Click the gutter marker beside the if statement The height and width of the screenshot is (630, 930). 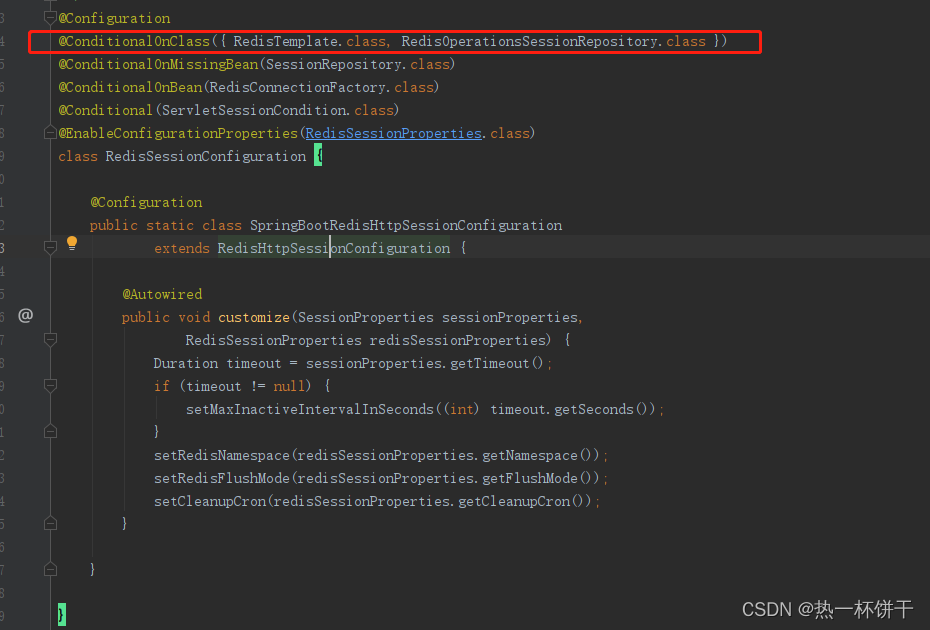click(50, 386)
